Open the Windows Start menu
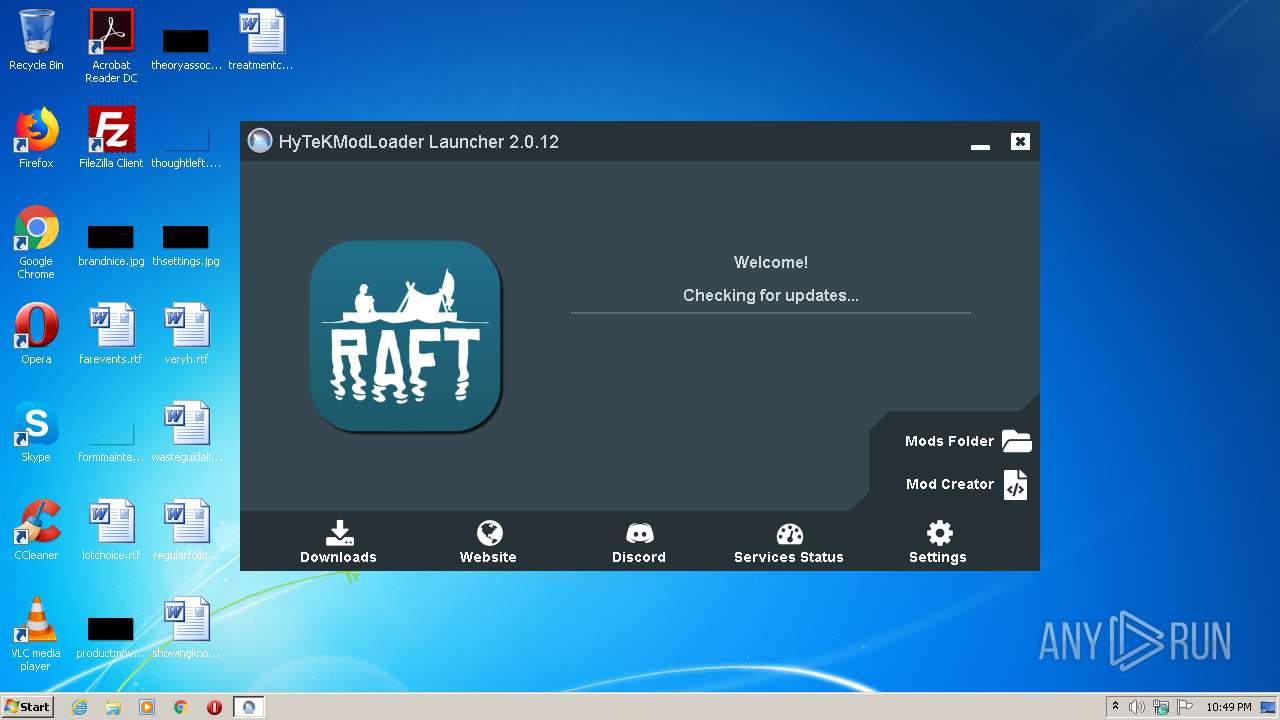The width and height of the screenshot is (1280, 720). (27, 707)
